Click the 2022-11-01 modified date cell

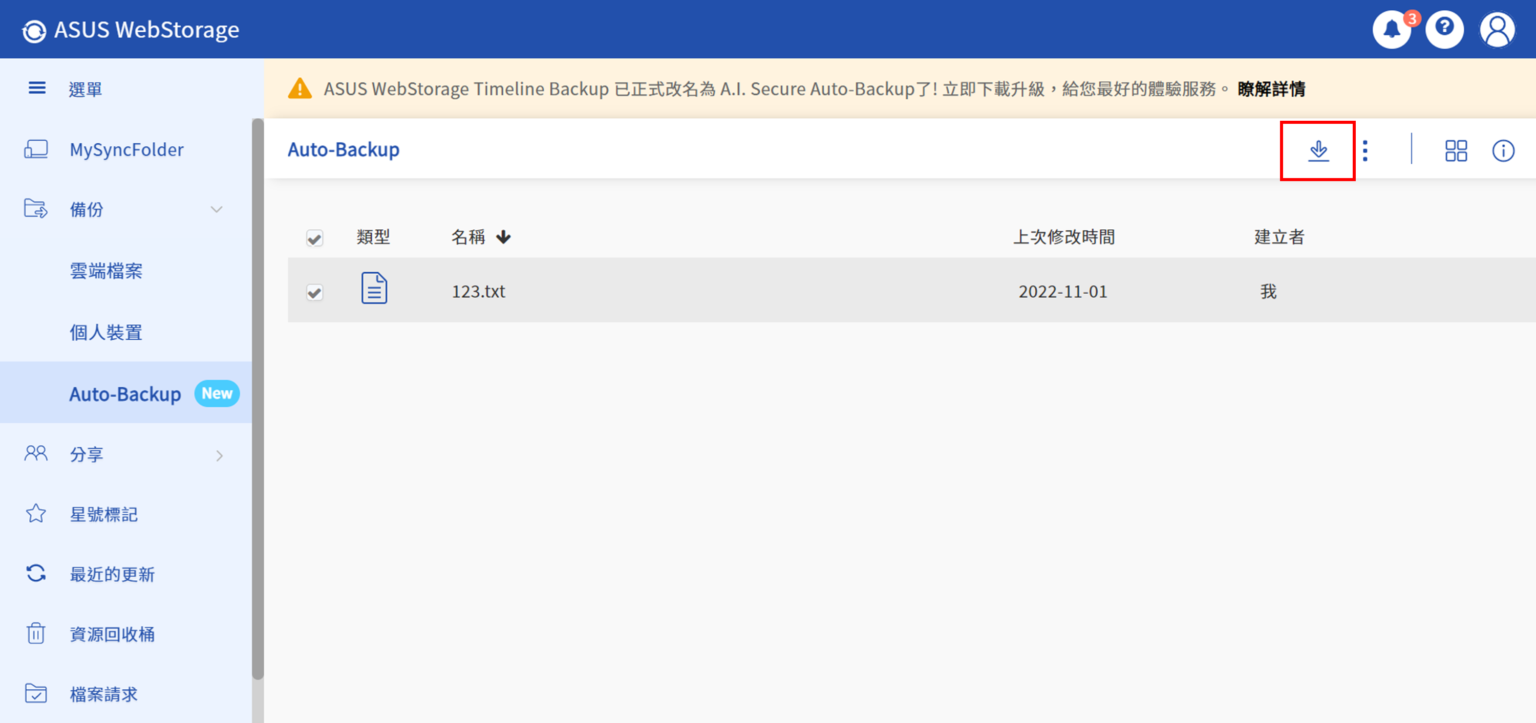coord(1063,292)
